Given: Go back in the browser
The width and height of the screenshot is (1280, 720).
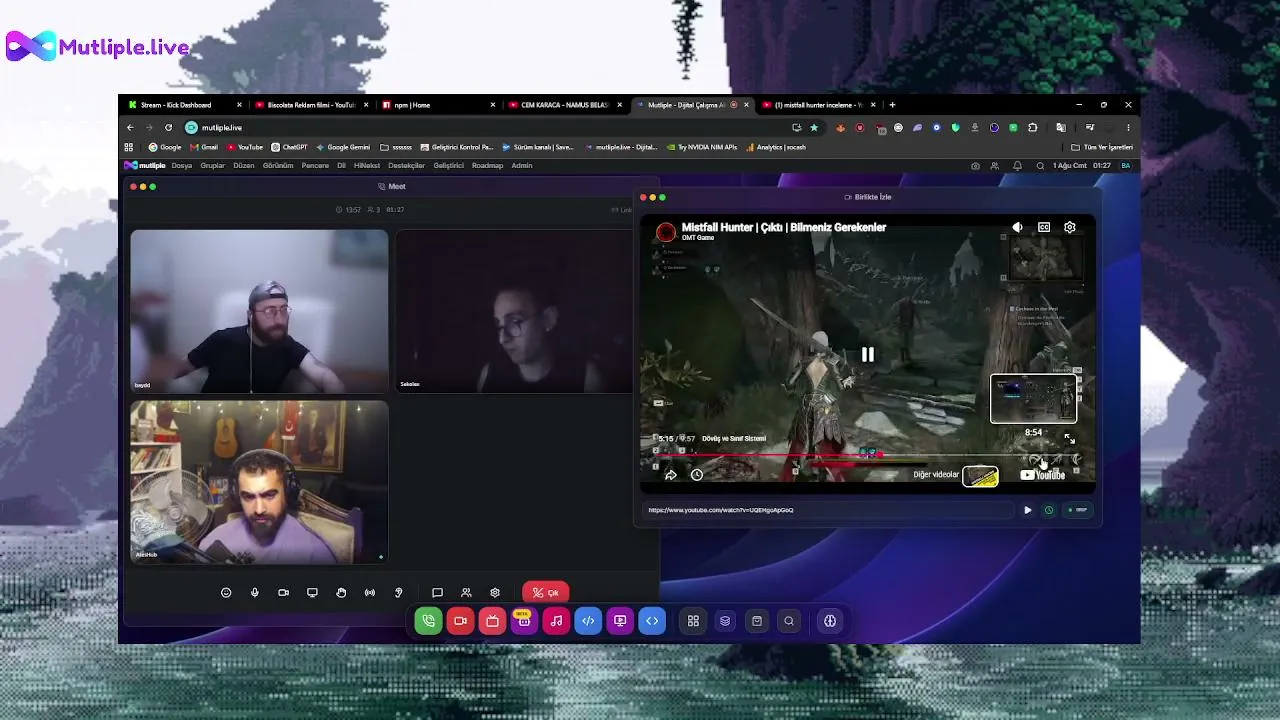Looking at the screenshot, I should [x=130, y=128].
